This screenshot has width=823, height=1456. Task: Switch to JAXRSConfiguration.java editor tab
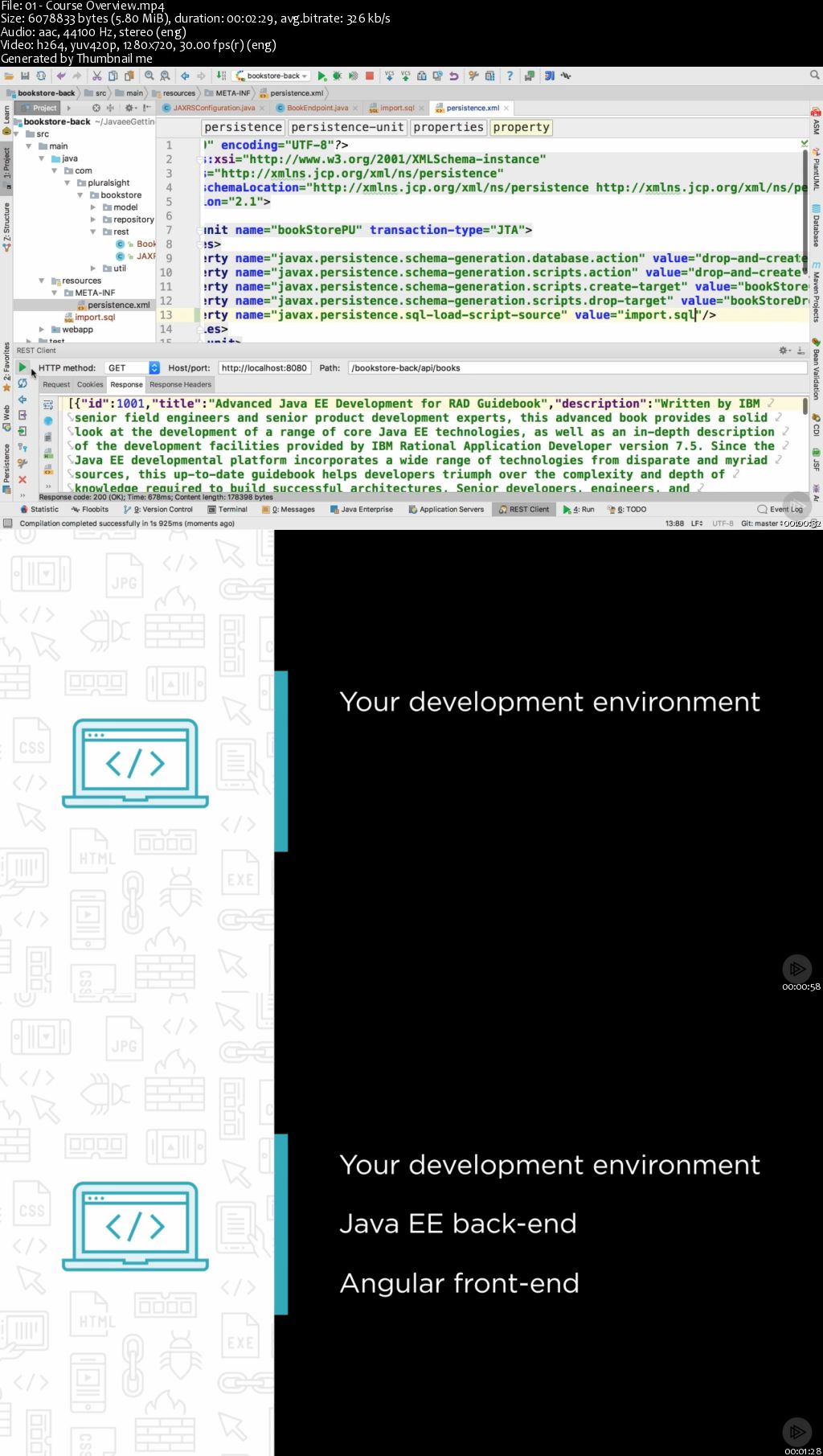pyautogui.click(x=213, y=108)
